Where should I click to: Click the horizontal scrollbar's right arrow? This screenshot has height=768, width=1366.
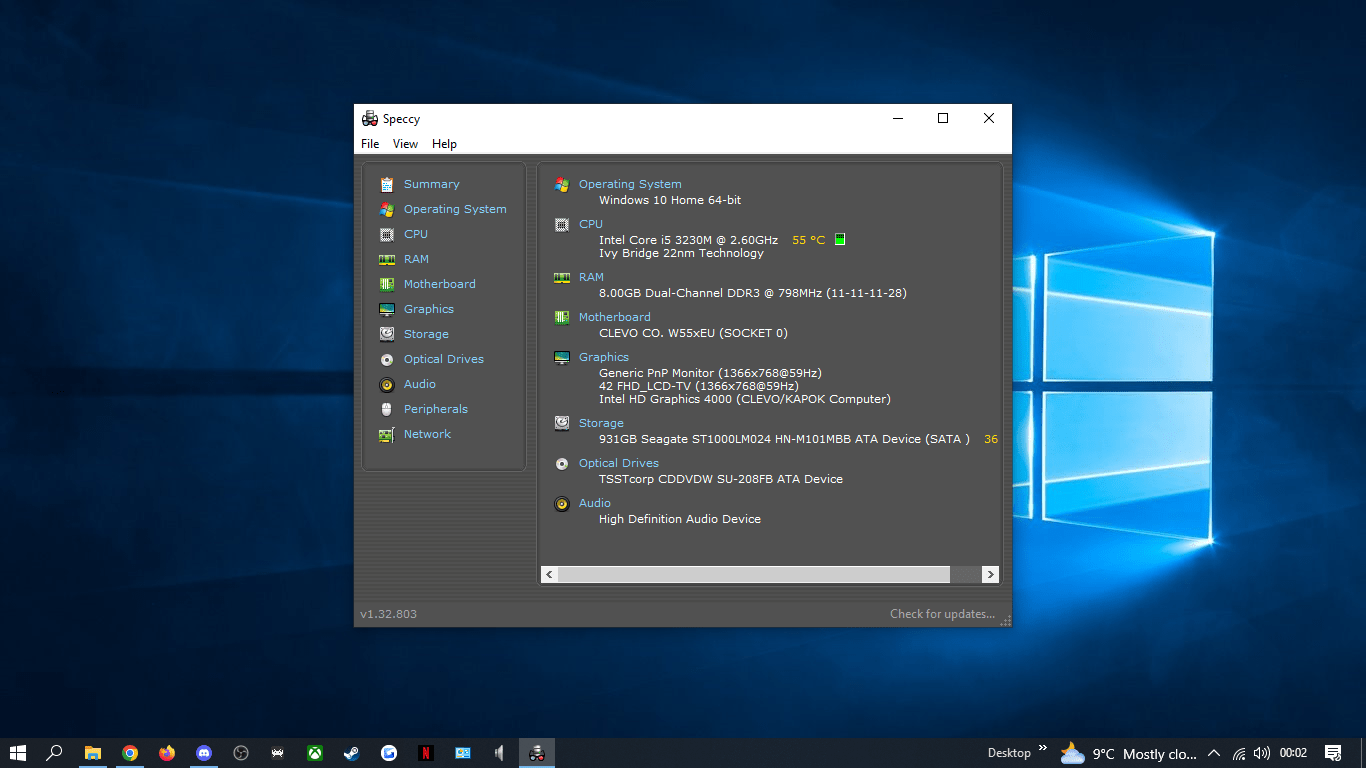[990, 574]
